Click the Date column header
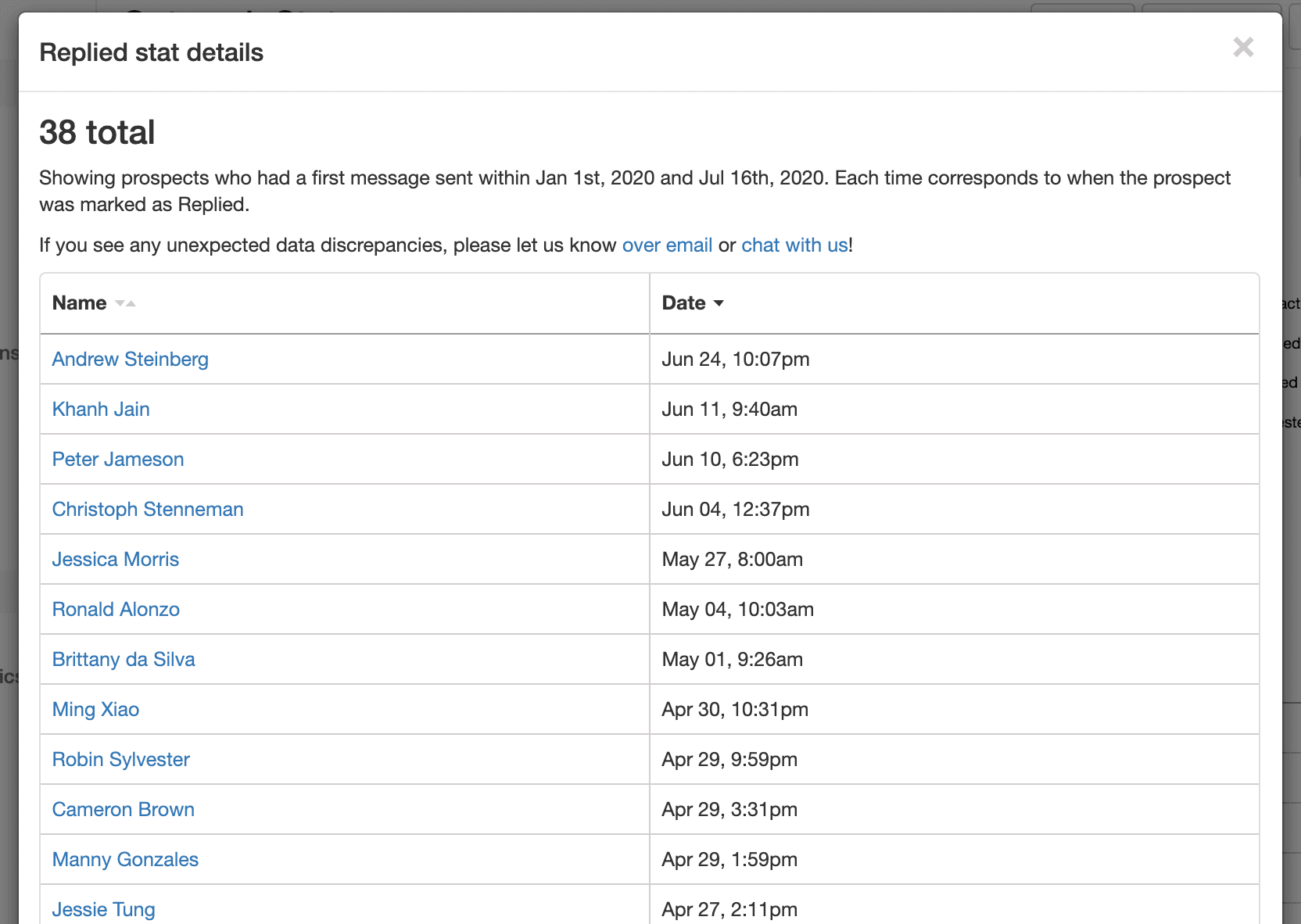The height and width of the screenshot is (924, 1301). coord(684,303)
